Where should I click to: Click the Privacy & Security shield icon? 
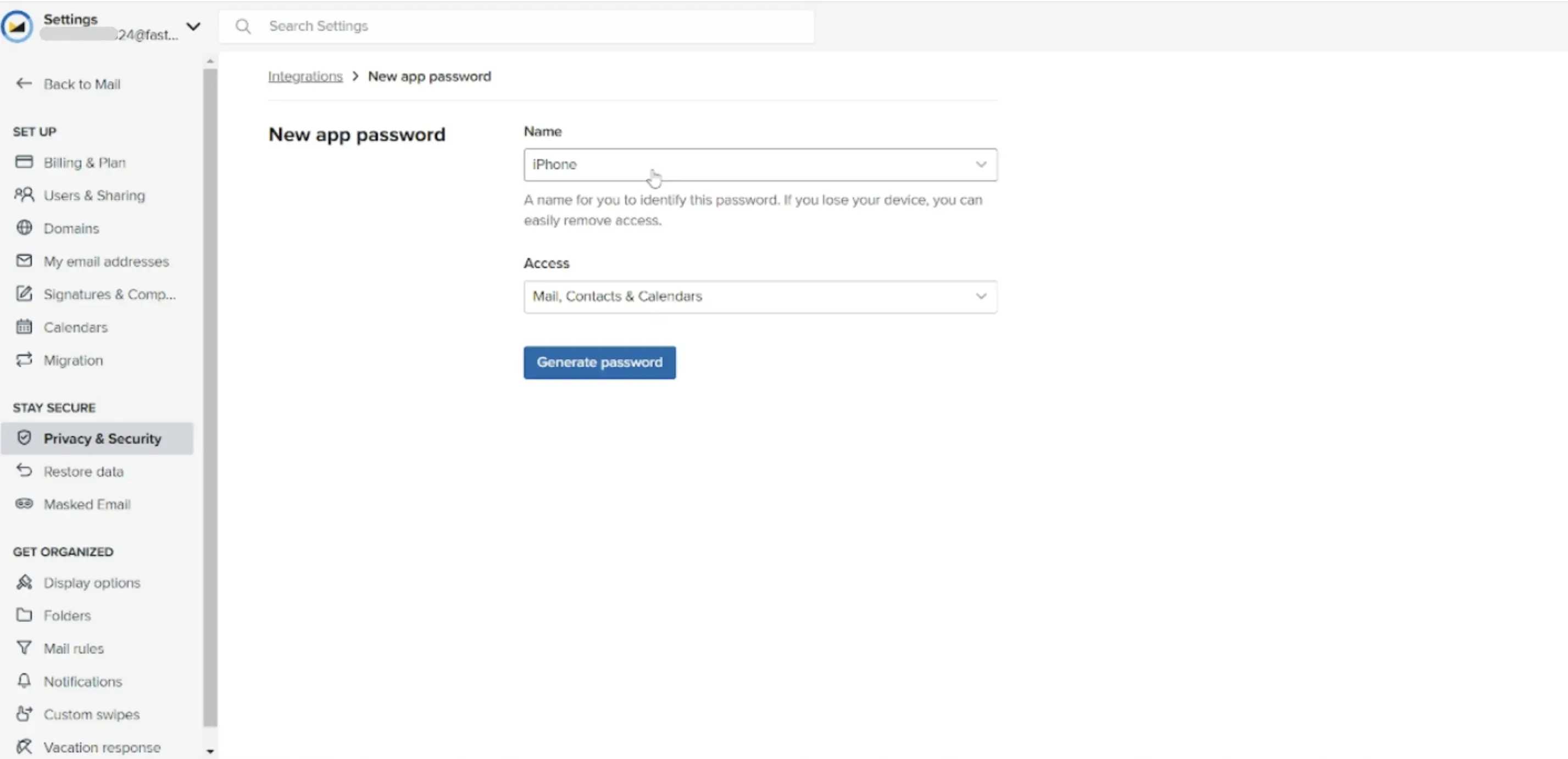coord(24,438)
